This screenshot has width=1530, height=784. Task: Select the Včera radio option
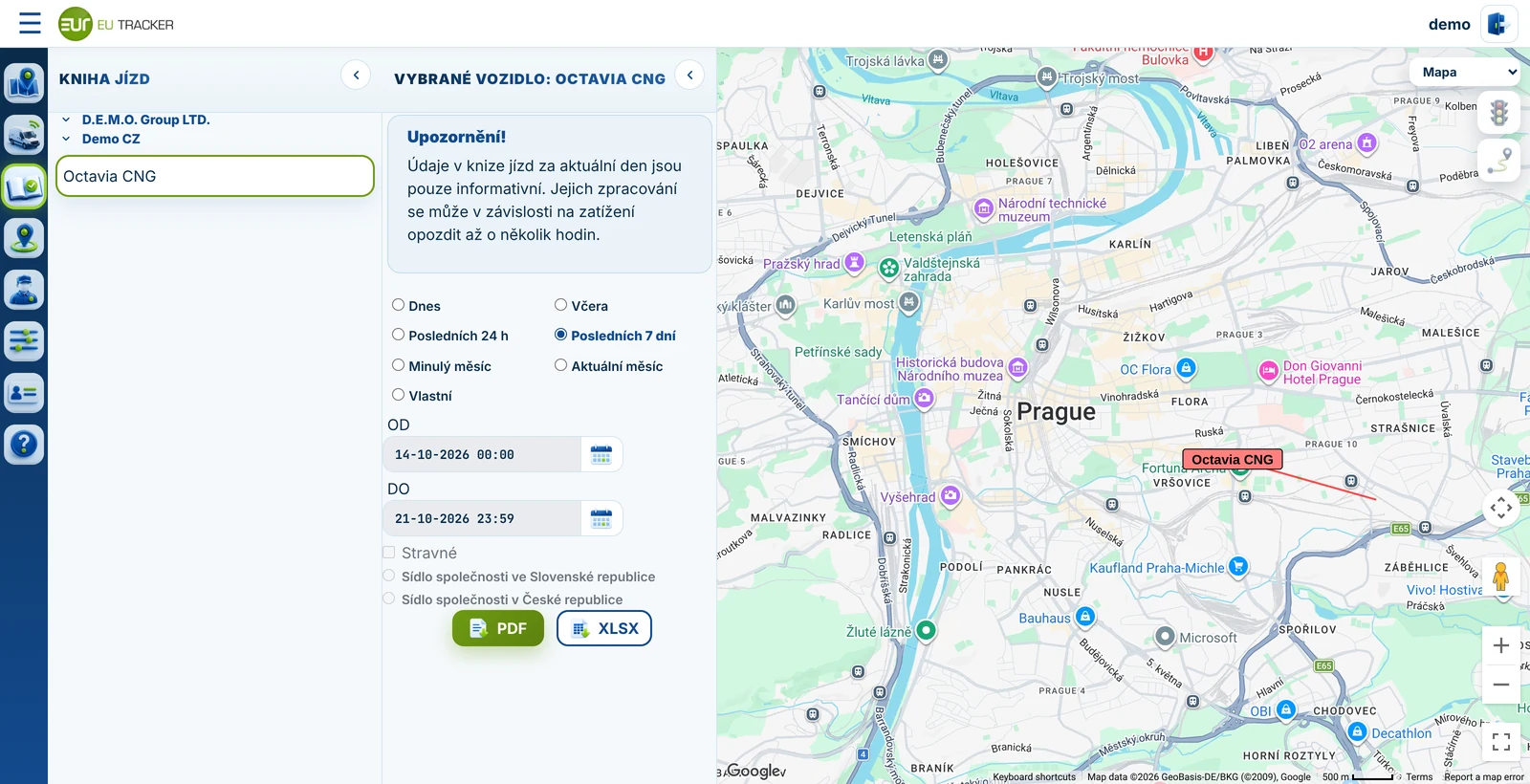click(560, 305)
